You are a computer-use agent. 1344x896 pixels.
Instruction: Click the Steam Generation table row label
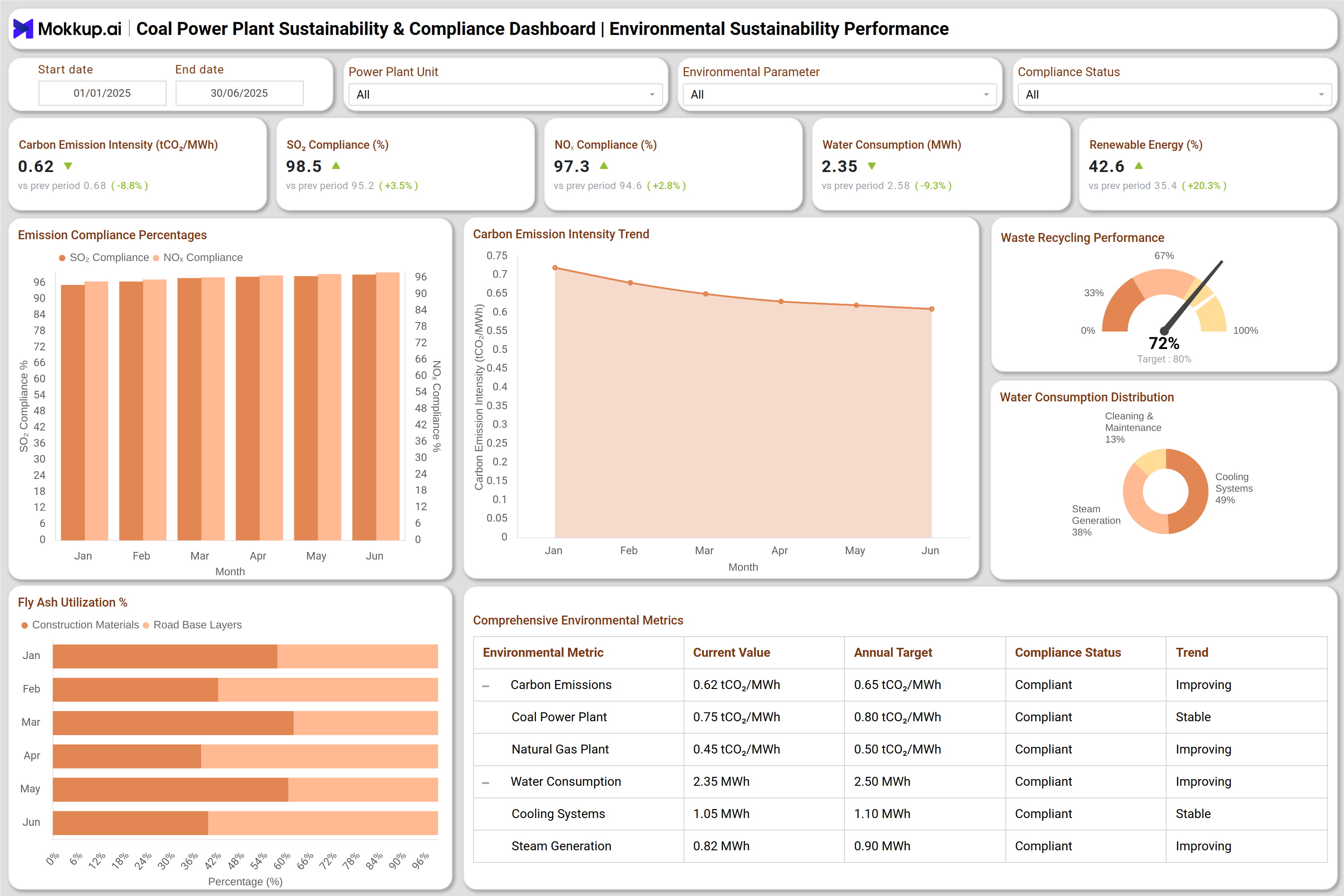561,846
